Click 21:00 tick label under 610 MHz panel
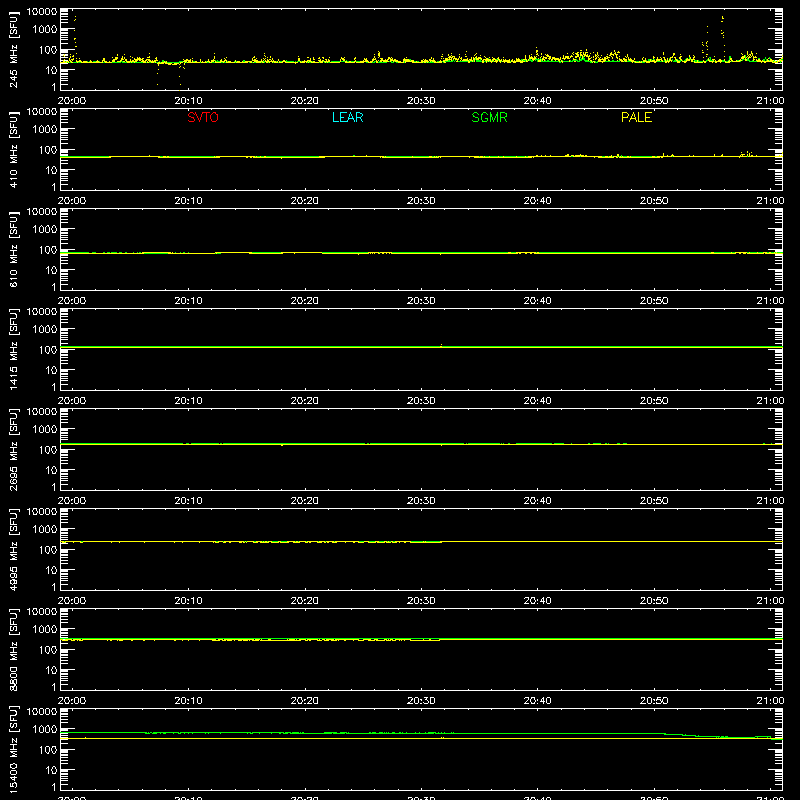The height and width of the screenshot is (800, 800). [x=770, y=301]
